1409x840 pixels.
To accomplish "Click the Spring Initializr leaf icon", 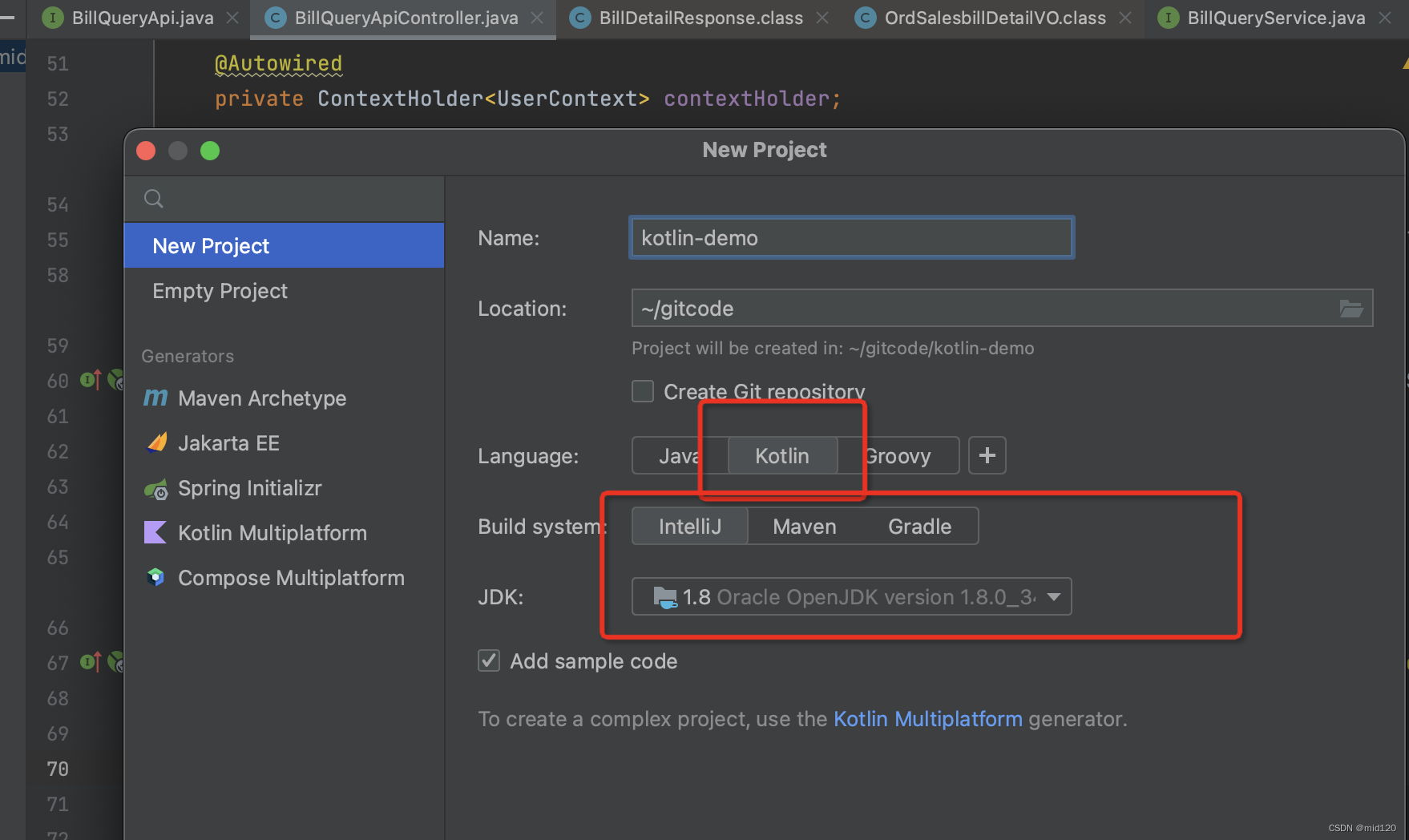I will click(156, 489).
